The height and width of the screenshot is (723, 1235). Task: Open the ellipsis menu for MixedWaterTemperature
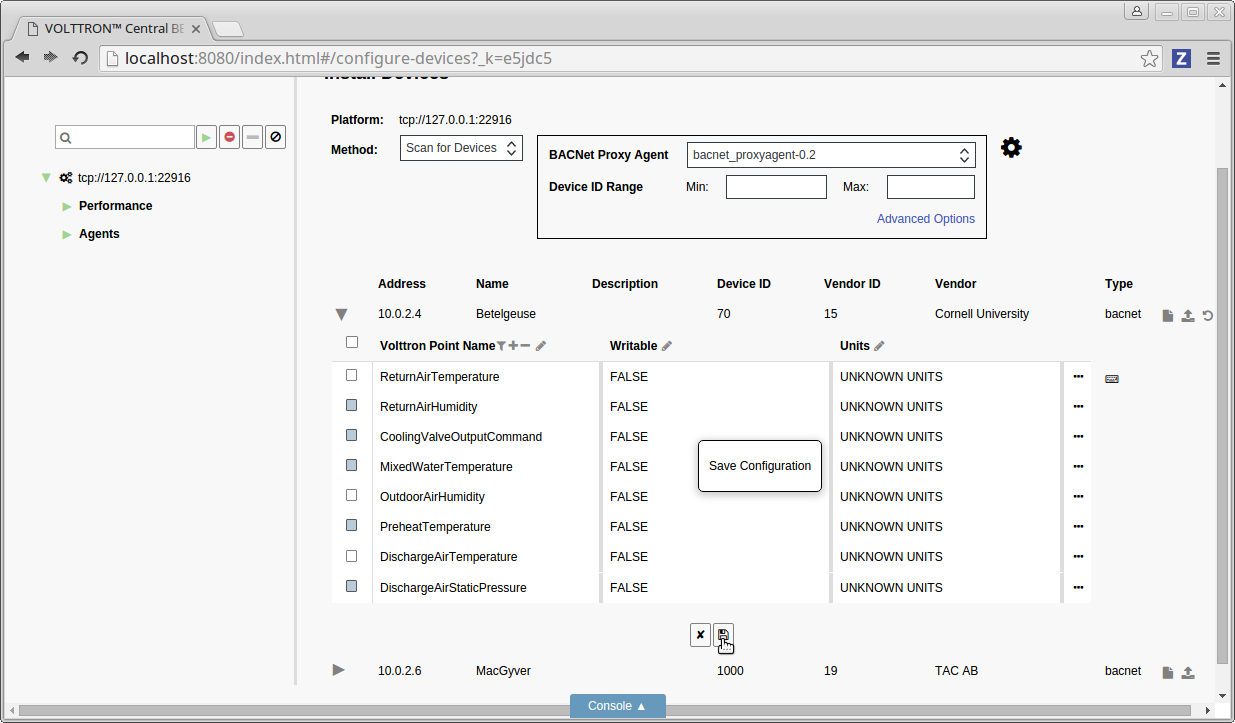click(x=1078, y=467)
